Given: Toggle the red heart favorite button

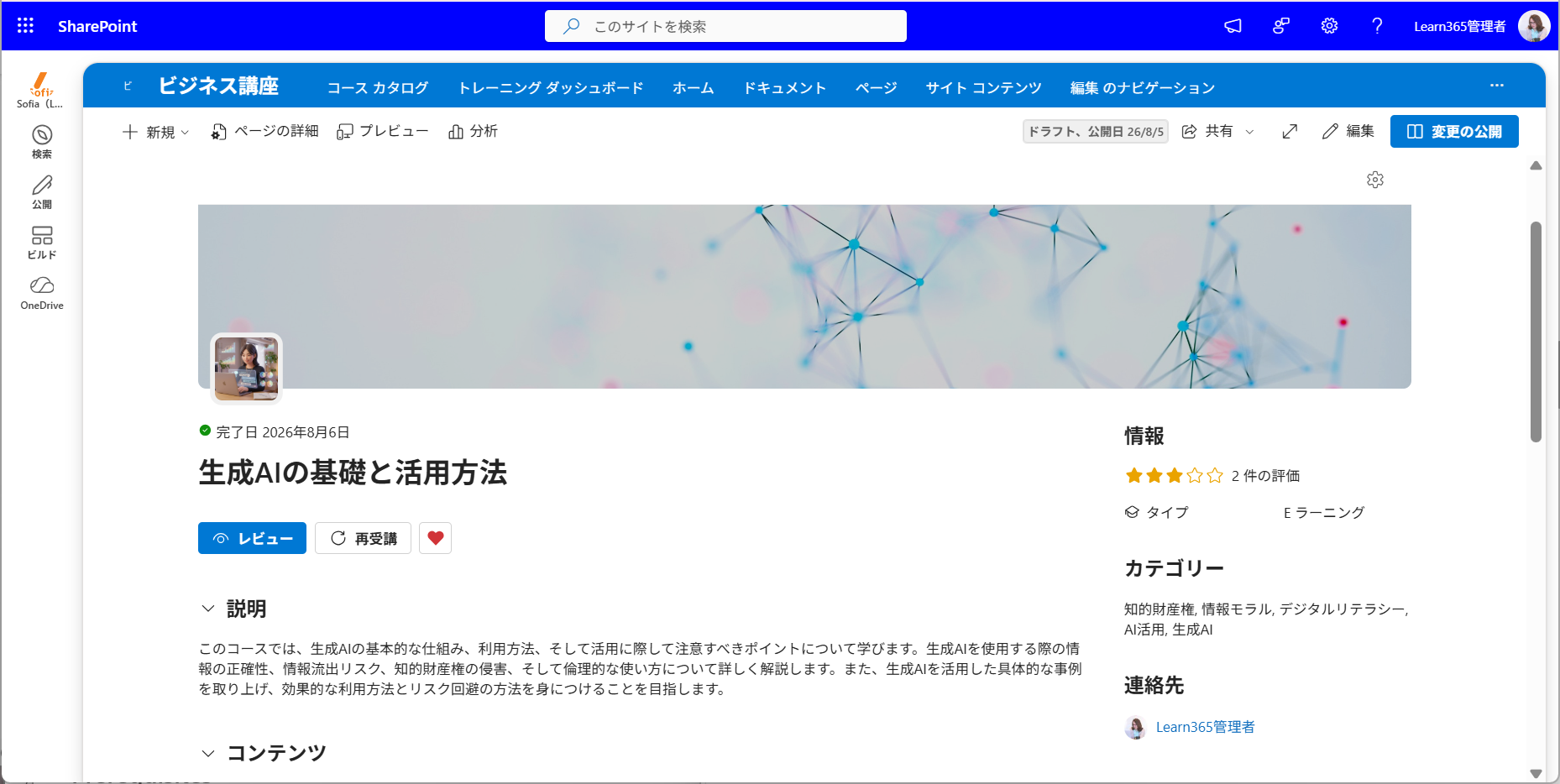Looking at the screenshot, I should click(435, 538).
